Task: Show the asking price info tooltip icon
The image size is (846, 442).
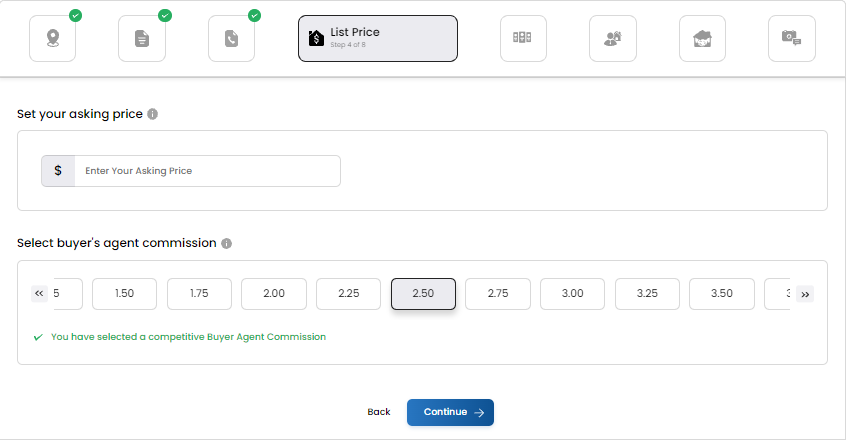Action: 153,114
